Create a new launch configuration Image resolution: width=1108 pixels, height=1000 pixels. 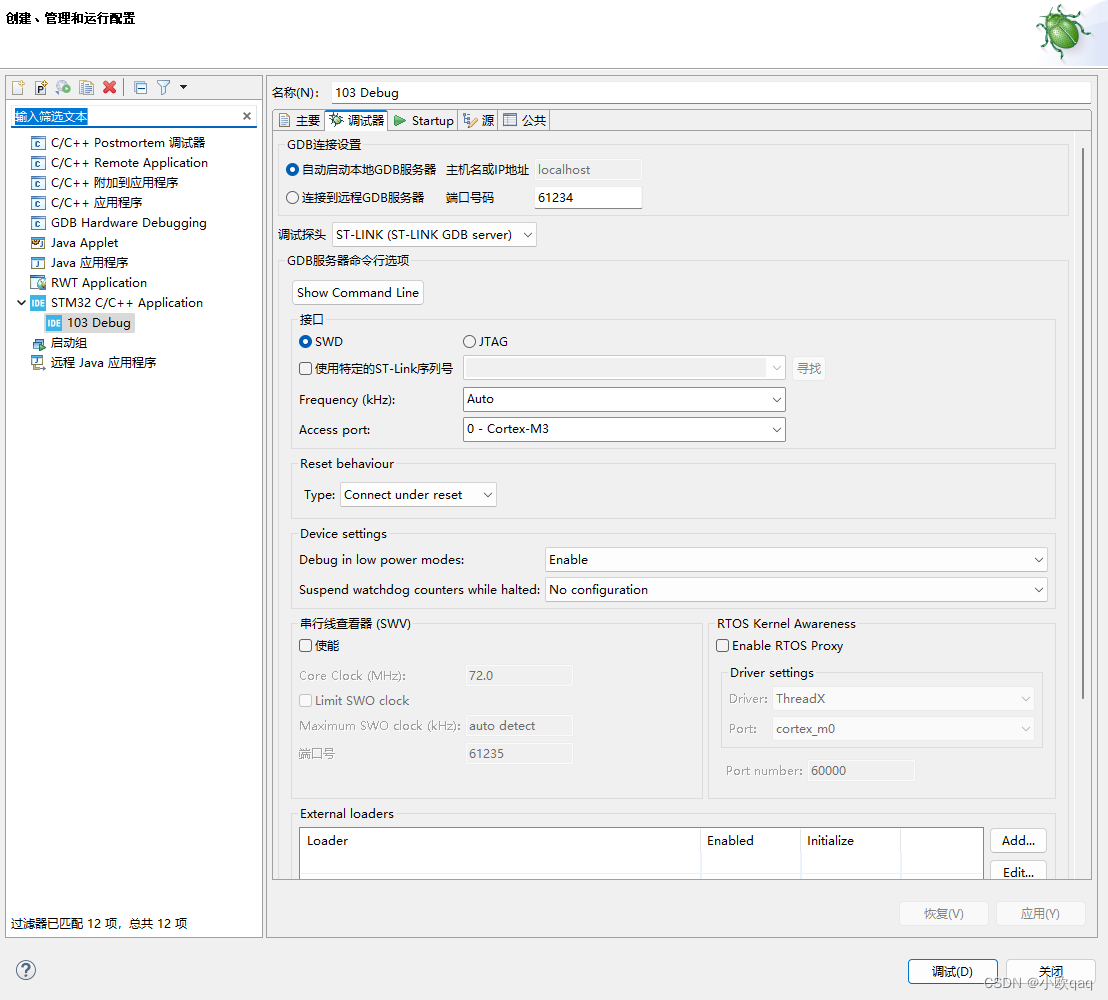pyautogui.click(x=17, y=87)
